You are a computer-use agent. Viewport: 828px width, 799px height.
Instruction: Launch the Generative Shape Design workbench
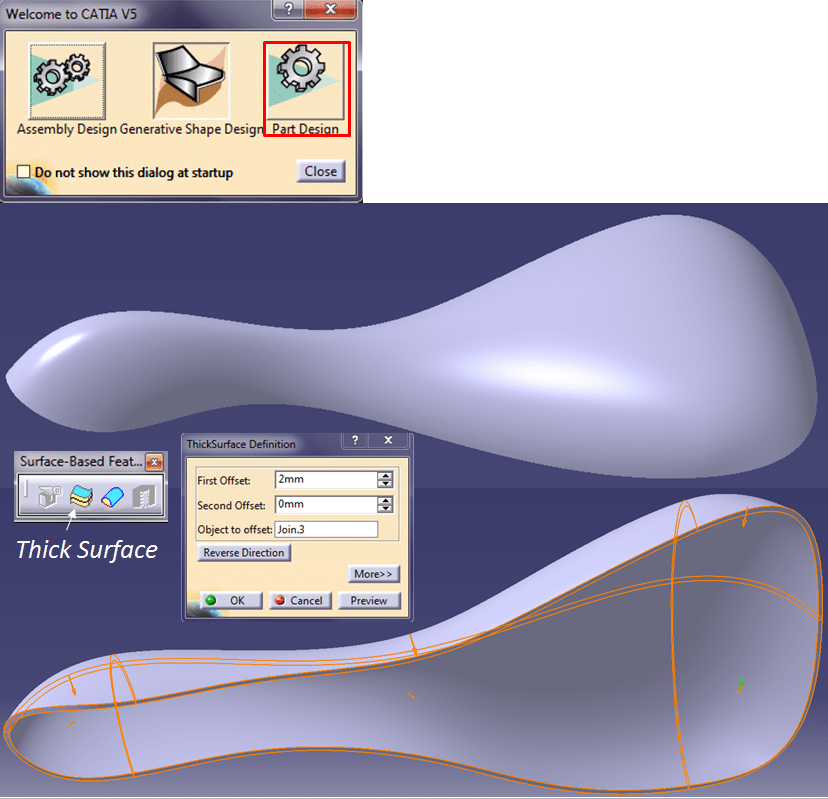click(x=190, y=80)
